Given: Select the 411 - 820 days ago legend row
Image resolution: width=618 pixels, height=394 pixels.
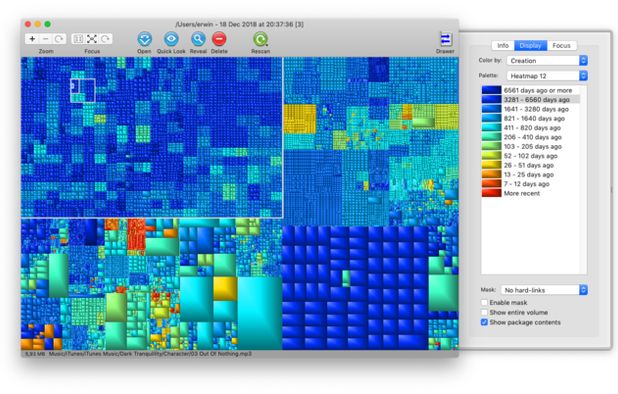Looking at the screenshot, I should (x=531, y=128).
